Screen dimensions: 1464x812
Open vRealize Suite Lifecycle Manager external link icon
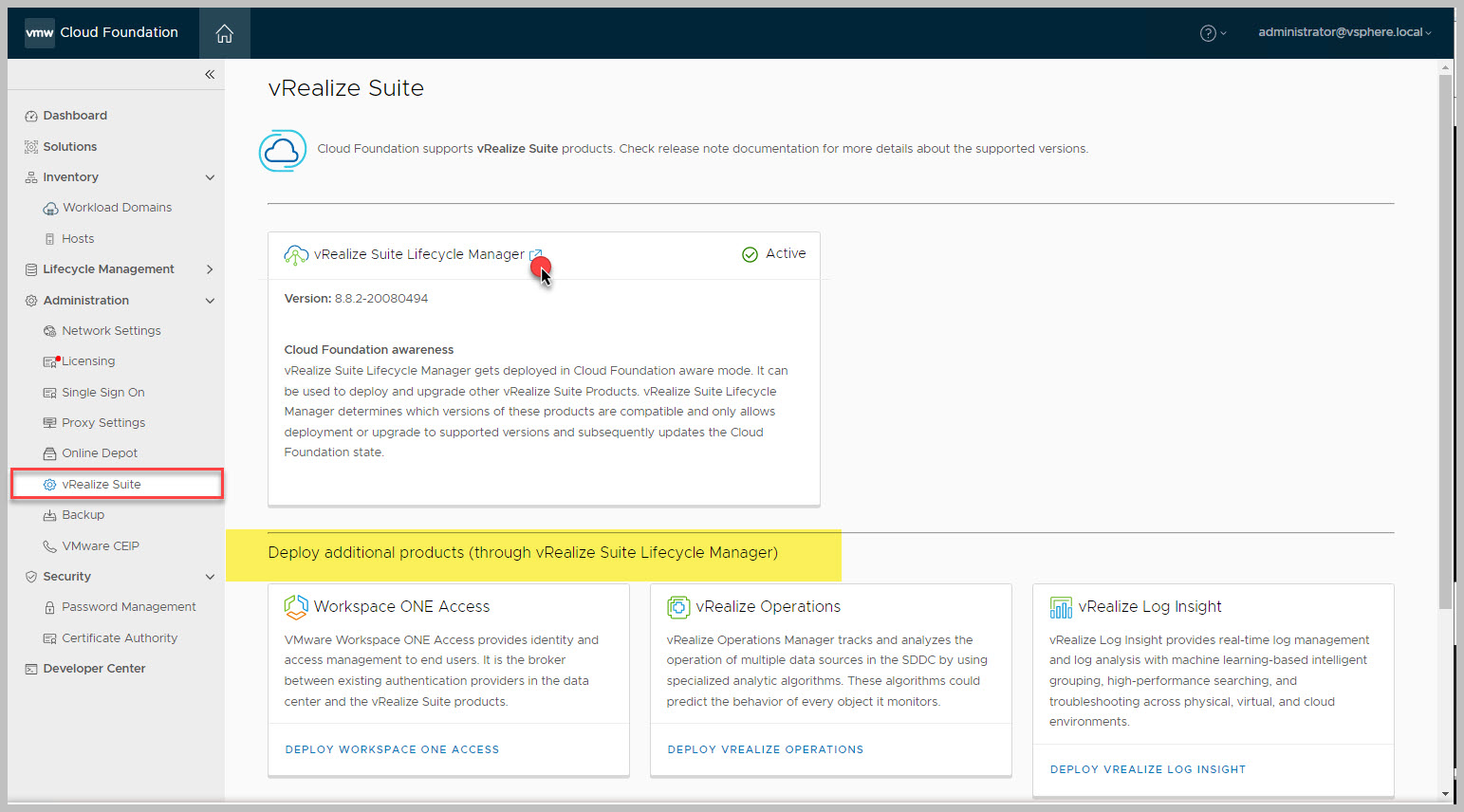(535, 255)
